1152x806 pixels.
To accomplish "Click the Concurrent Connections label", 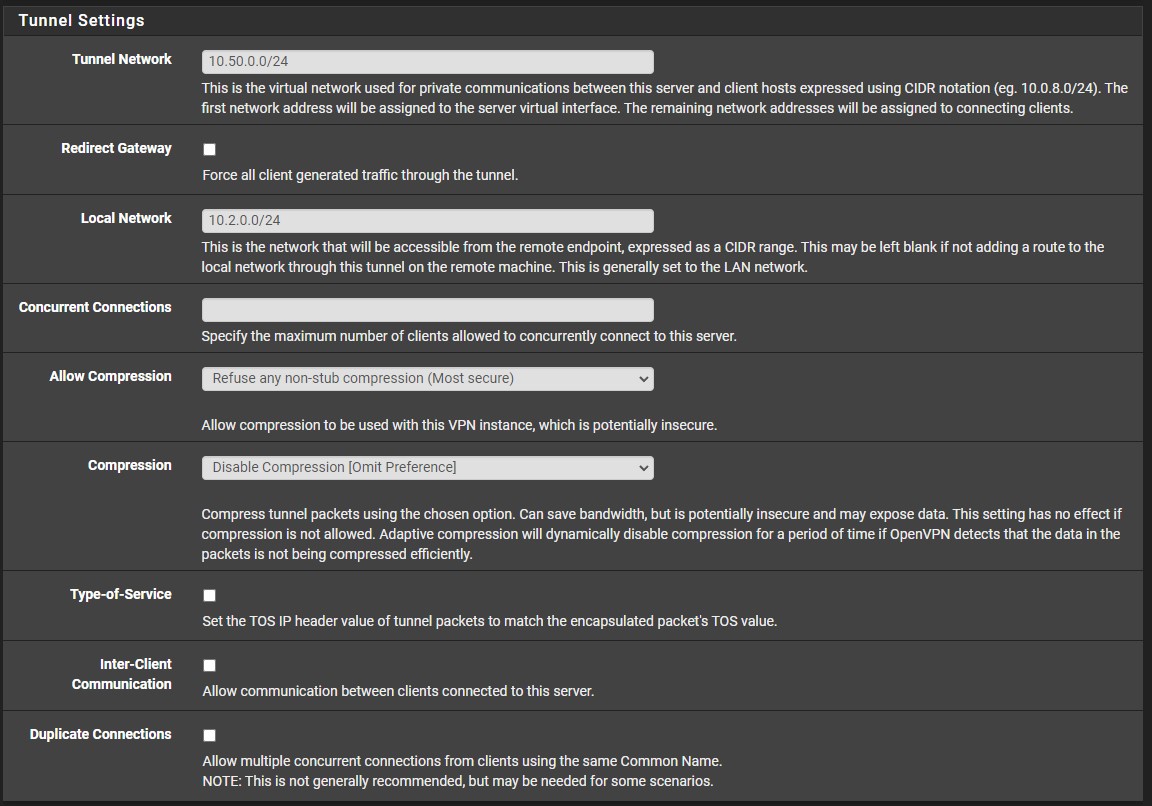I will pos(95,308).
